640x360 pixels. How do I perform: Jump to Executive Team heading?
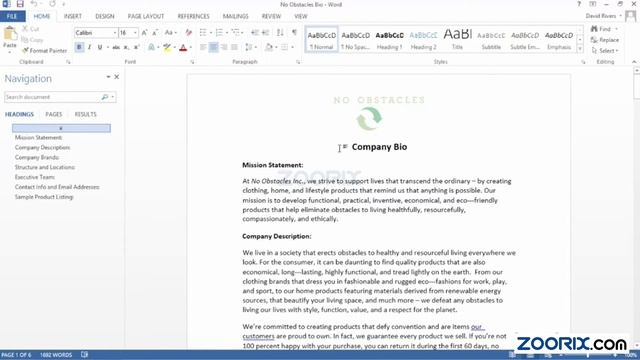35,177
